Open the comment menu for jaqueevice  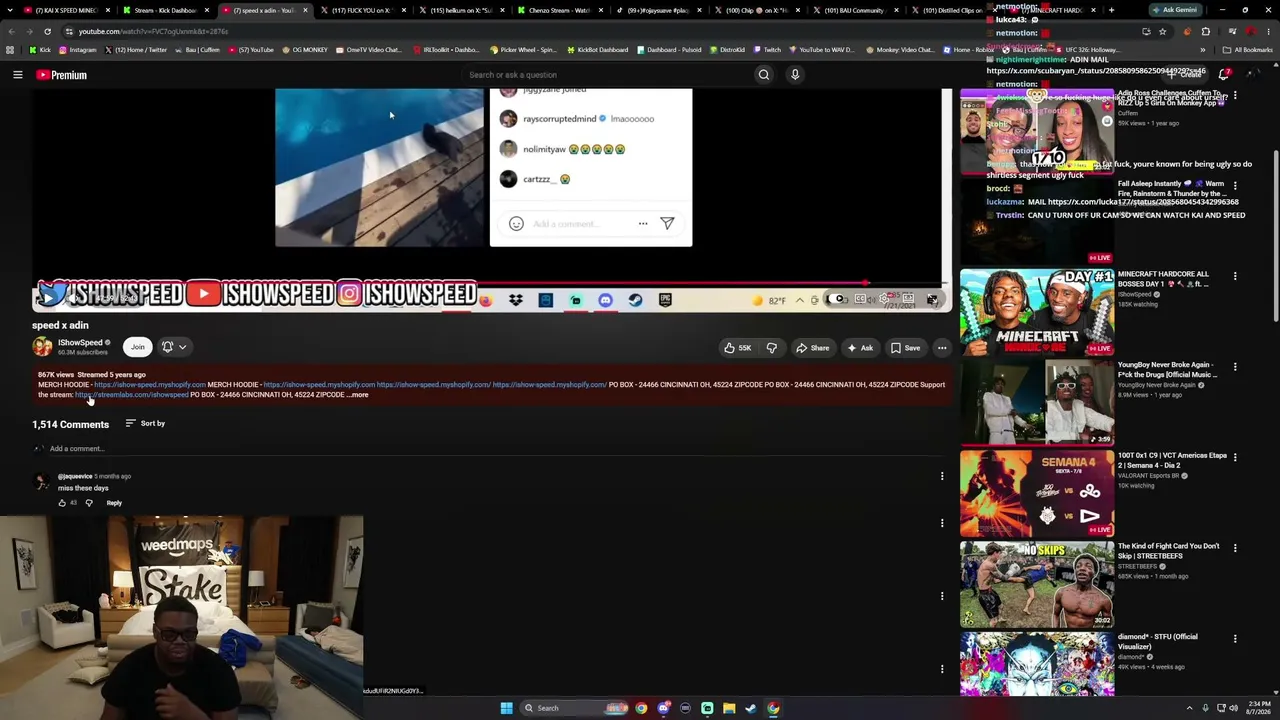tap(941, 476)
